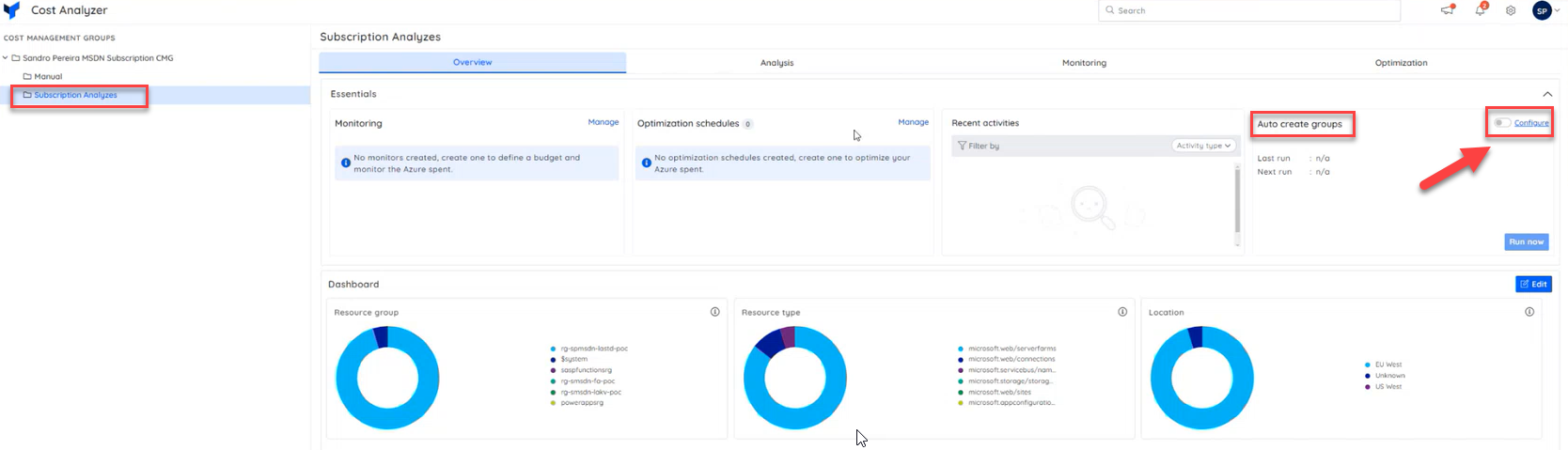The width and height of the screenshot is (1568, 450).
Task: Switch to the Analysis tab
Action: pos(776,63)
